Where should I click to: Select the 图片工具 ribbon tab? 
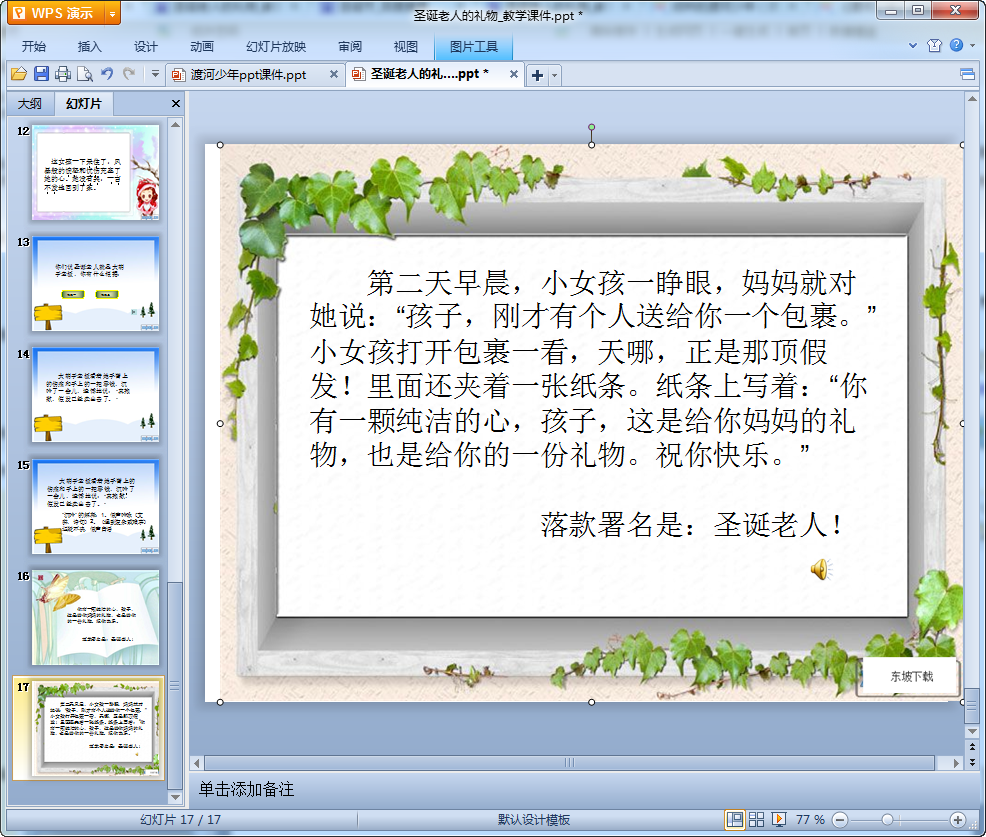[474, 47]
